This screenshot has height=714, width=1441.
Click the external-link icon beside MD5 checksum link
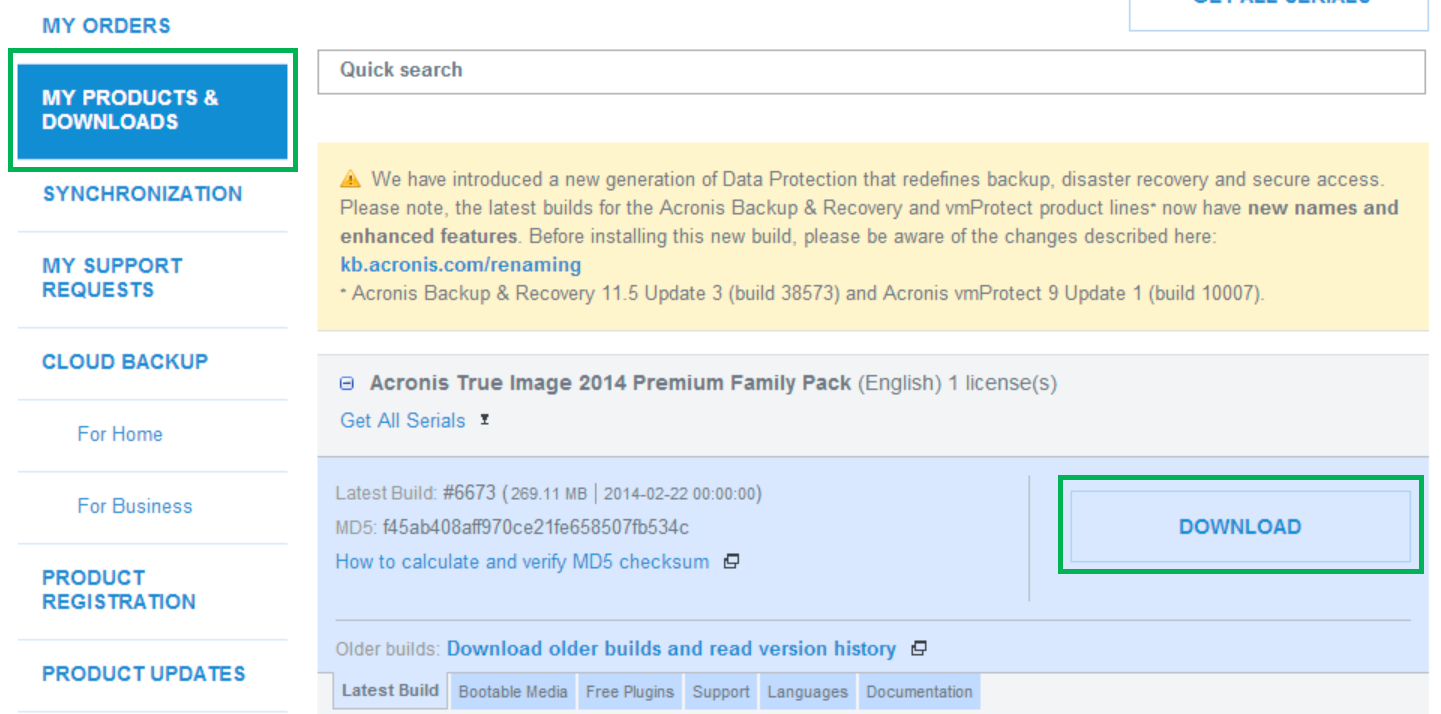tap(730, 561)
